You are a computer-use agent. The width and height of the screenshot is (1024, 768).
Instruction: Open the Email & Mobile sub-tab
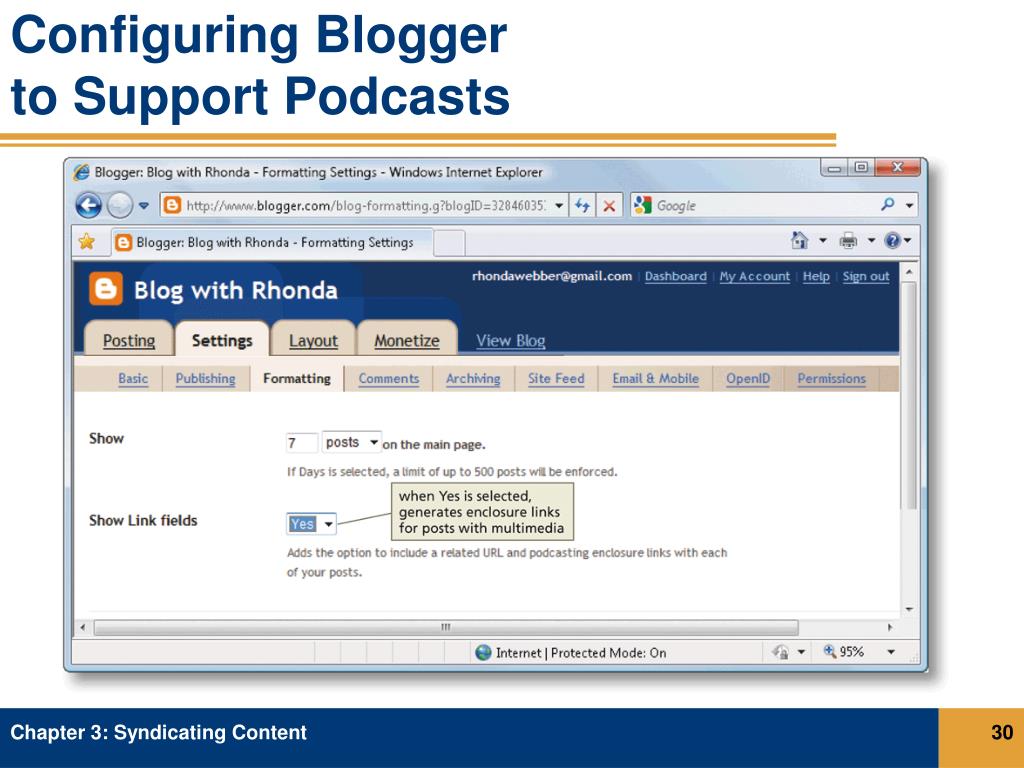[656, 379]
